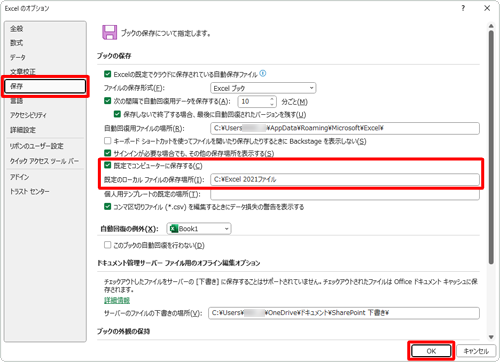The height and width of the screenshot is (362, 500).
Task: Click the サーバーのファイルの下書きの場所 field
Action: [344, 313]
